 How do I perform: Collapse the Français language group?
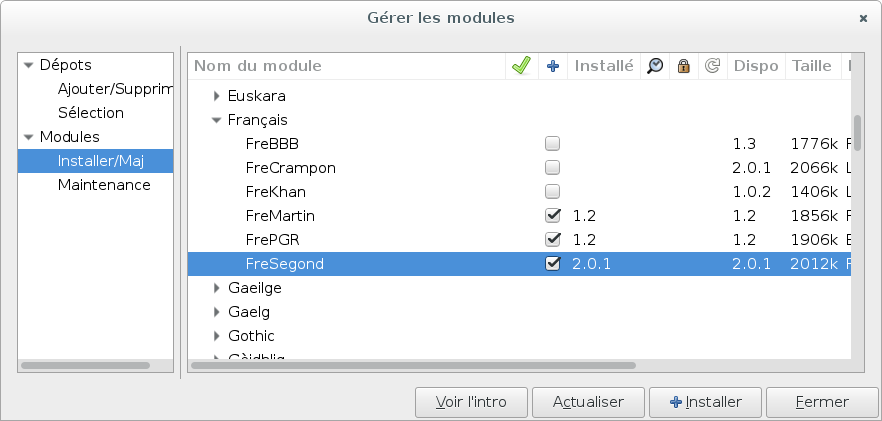coord(217,120)
